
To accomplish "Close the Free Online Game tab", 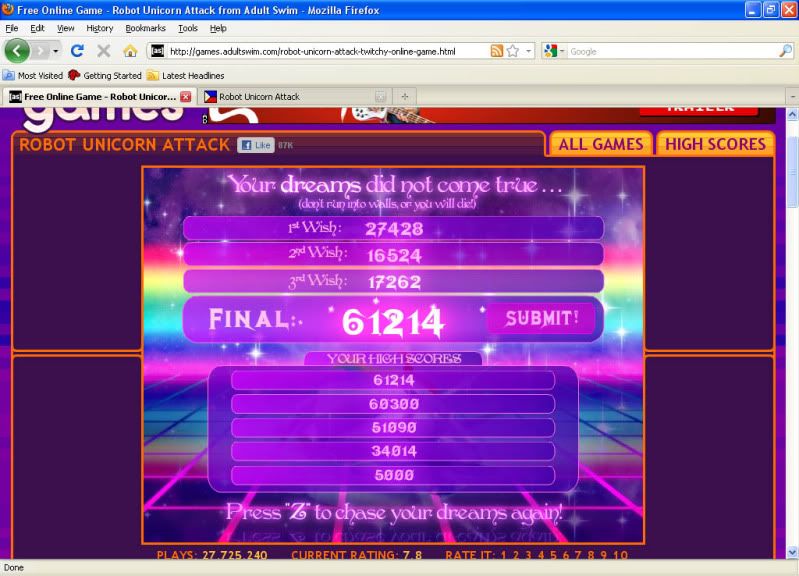I will coord(186,96).
